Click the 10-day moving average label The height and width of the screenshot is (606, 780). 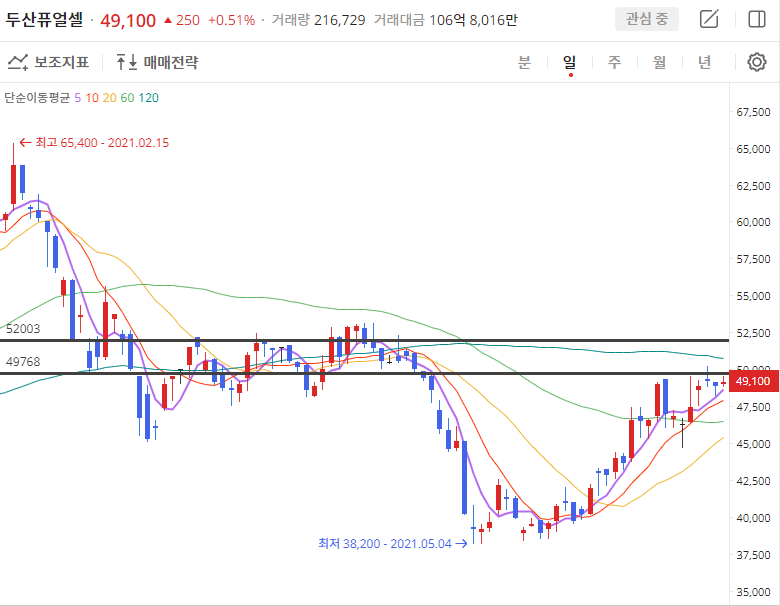pos(92,98)
